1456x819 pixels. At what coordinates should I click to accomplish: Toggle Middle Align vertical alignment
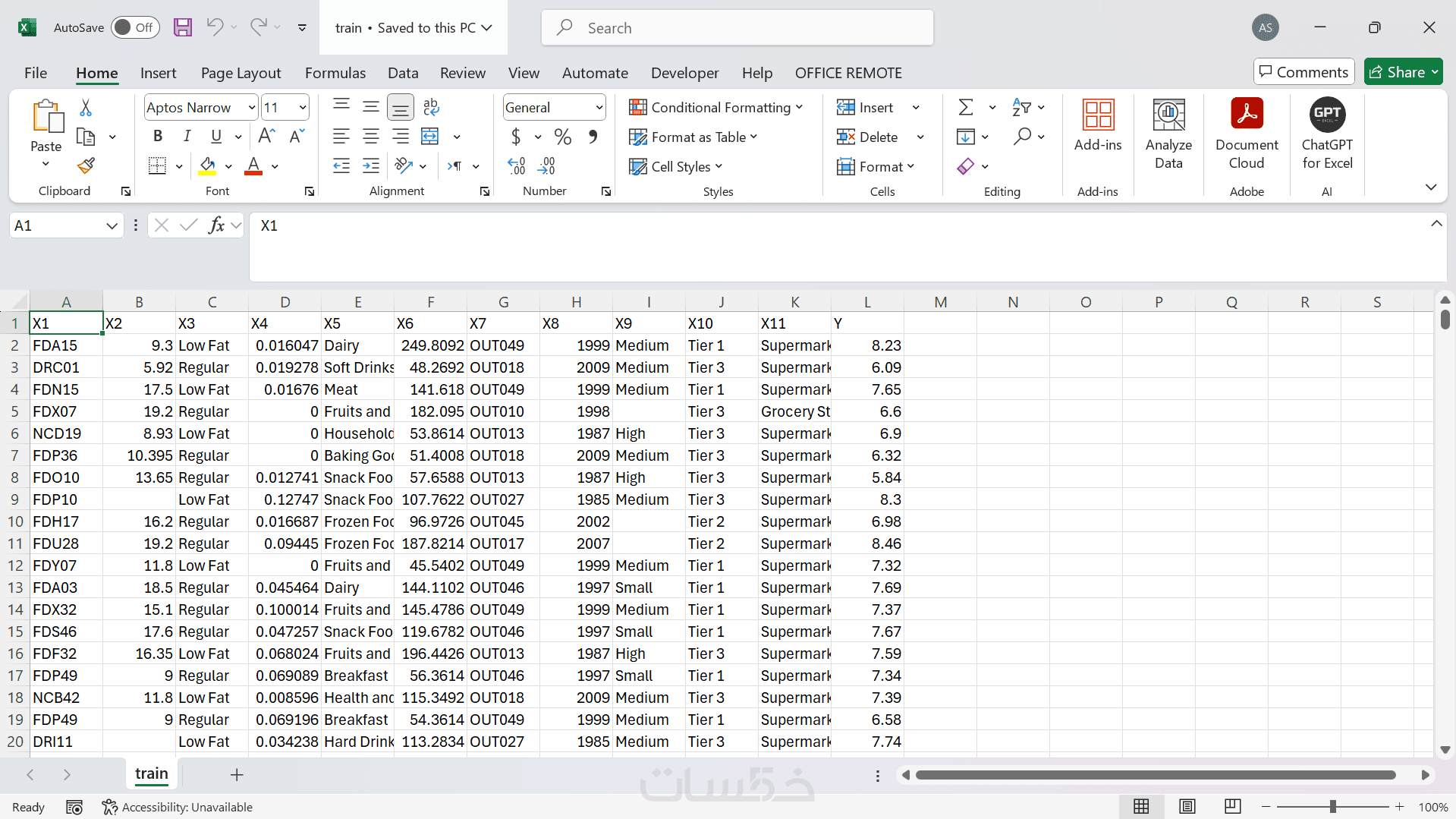coord(371,107)
